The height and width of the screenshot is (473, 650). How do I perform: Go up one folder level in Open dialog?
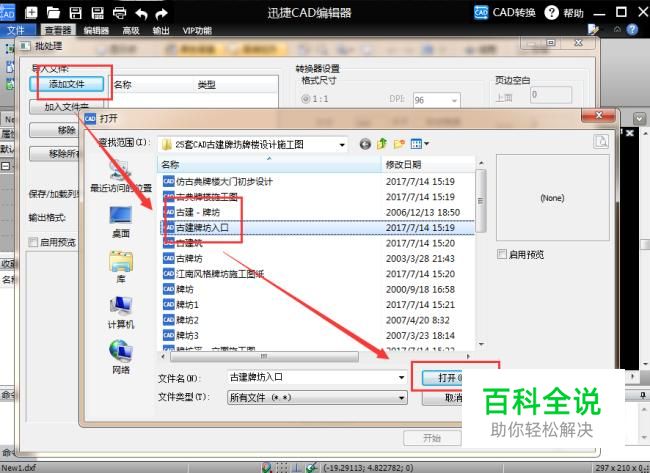[382, 144]
